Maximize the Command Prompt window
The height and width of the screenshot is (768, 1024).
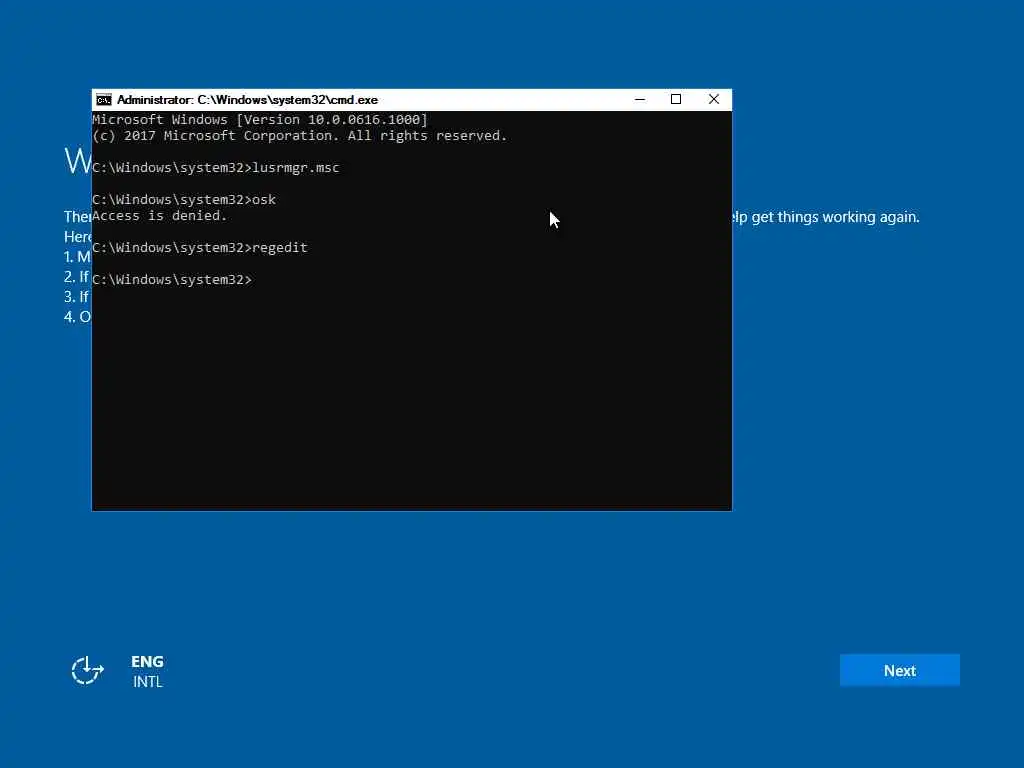click(x=676, y=100)
